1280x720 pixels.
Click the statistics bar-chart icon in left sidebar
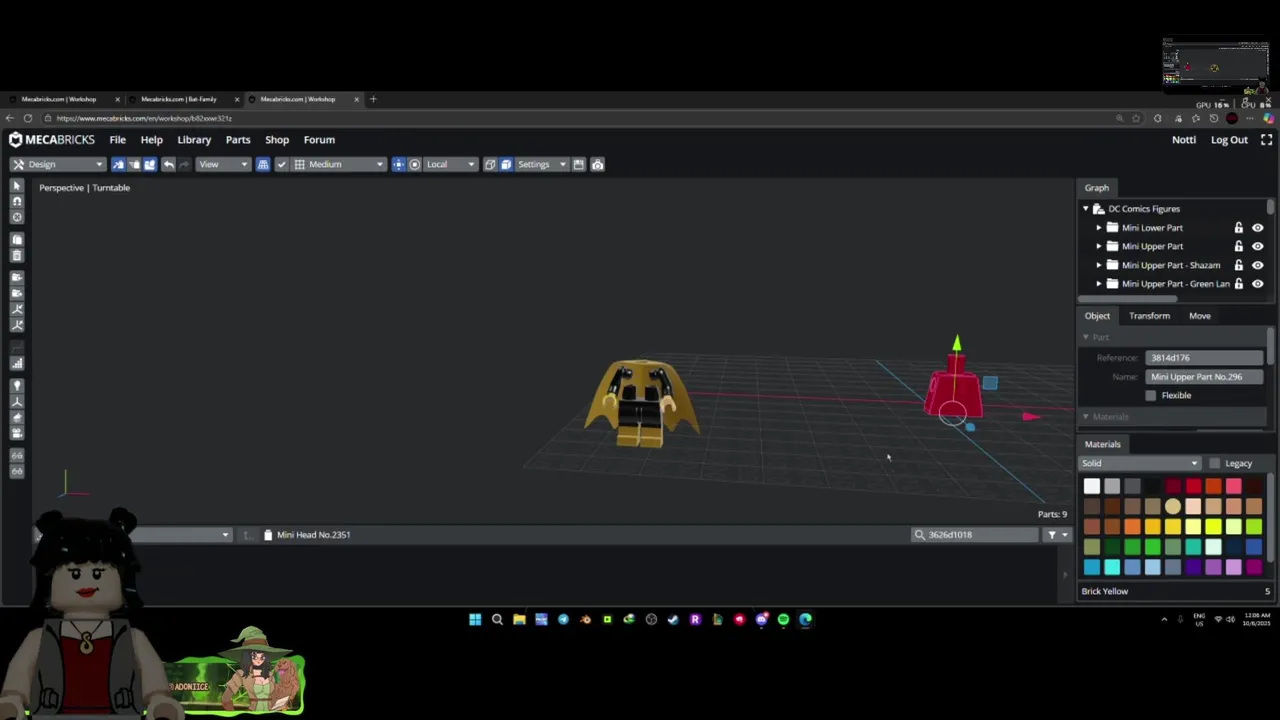click(17, 364)
